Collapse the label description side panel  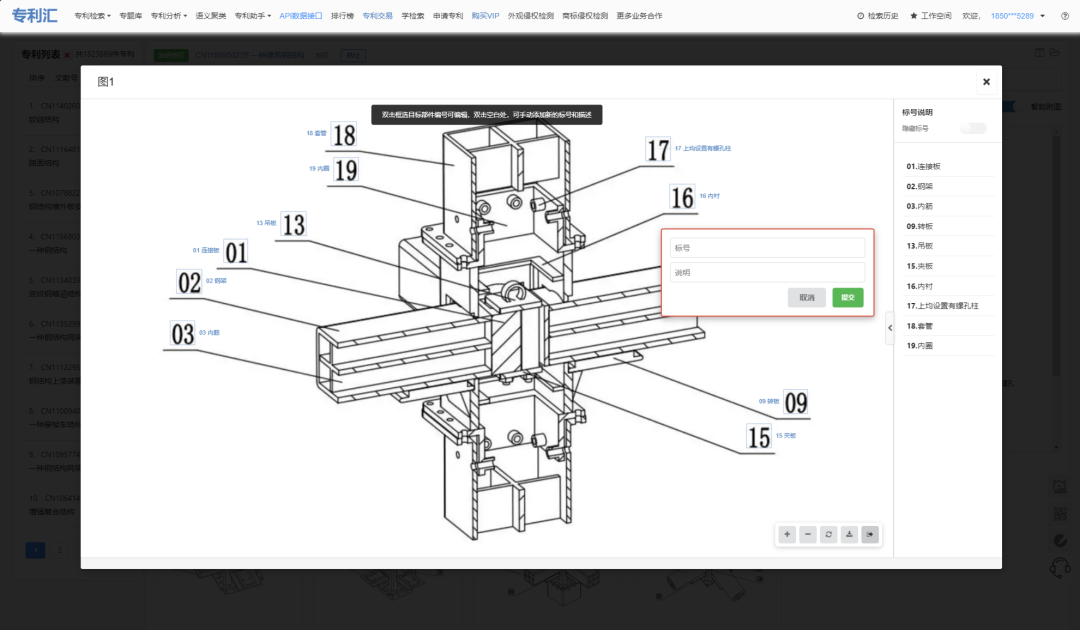pyautogui.click(x=890, y=328)
